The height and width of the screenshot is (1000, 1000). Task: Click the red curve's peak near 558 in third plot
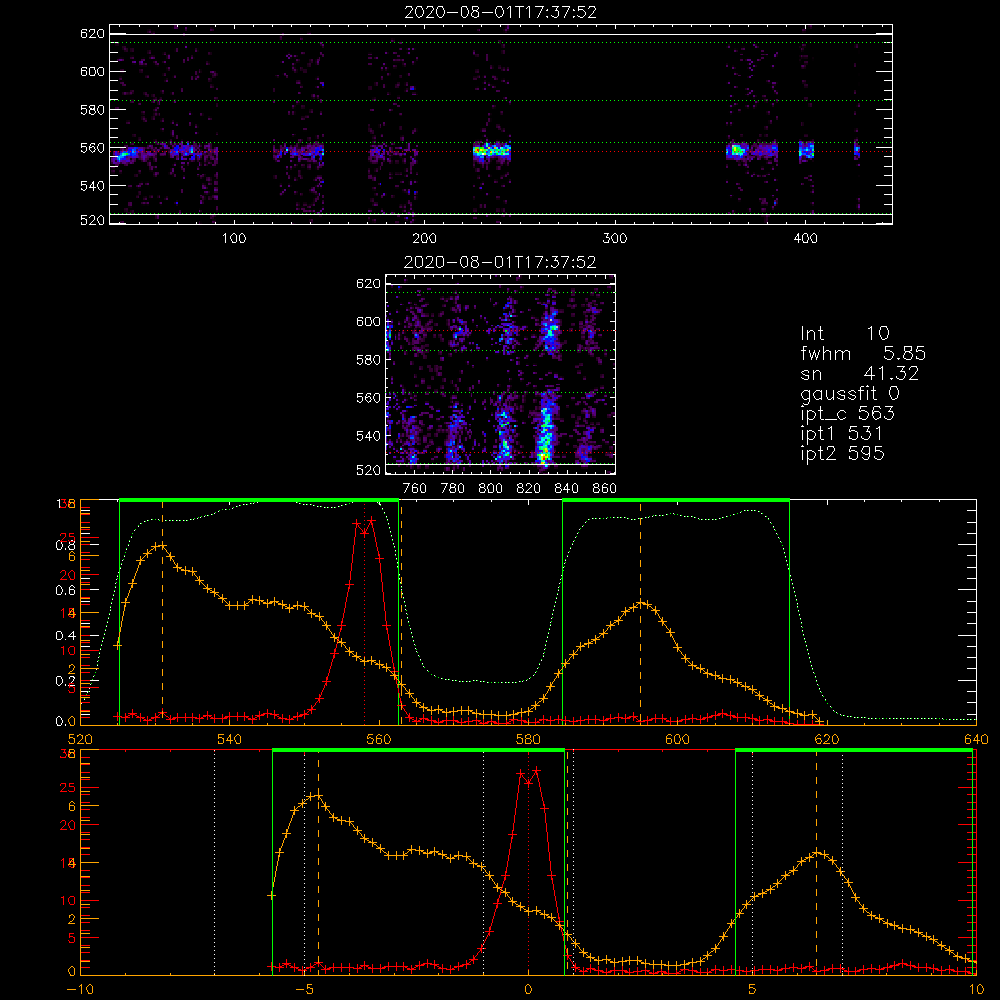[371, 520]
